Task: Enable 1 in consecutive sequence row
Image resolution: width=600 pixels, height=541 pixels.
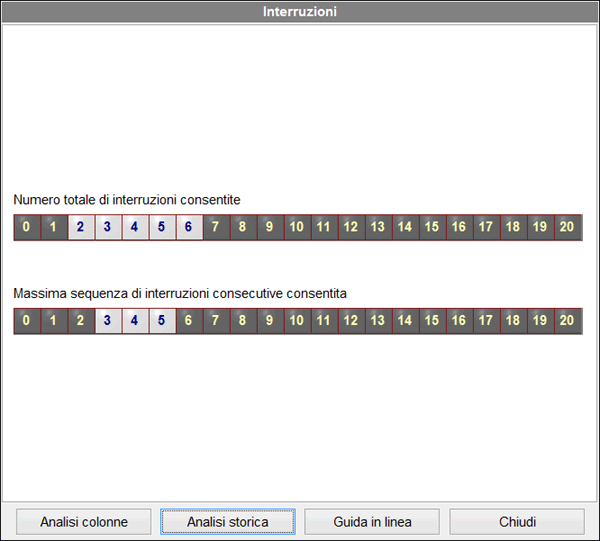Action: click(x=53, y=321)
